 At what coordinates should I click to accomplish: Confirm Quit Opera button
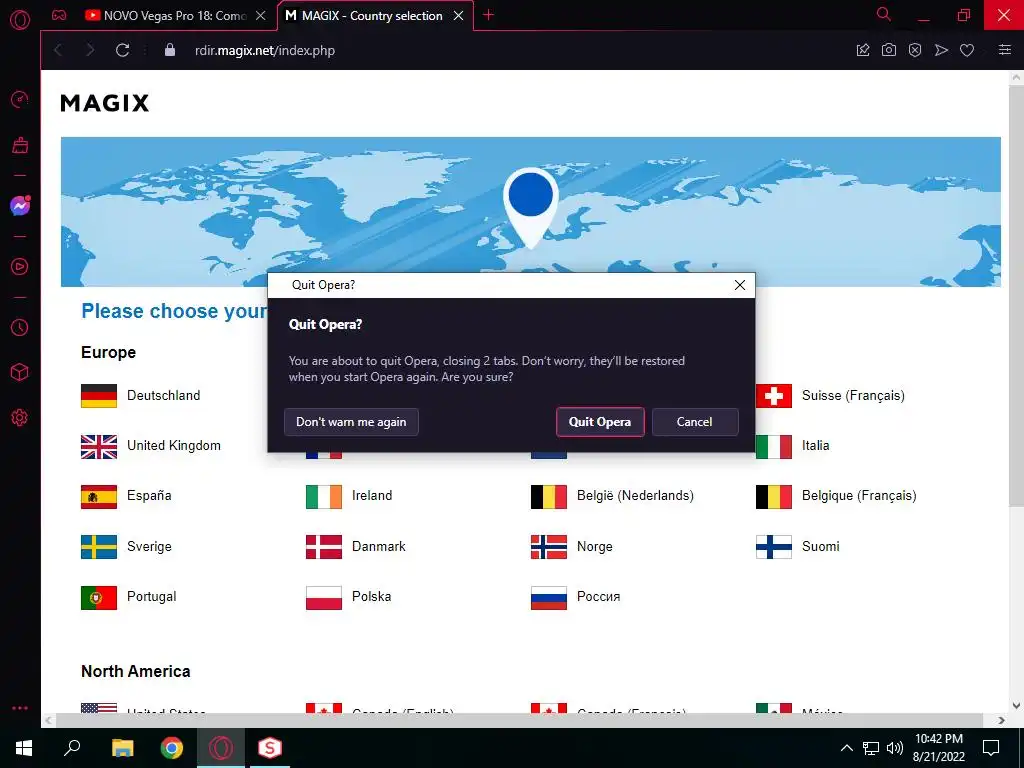(600, 422)
